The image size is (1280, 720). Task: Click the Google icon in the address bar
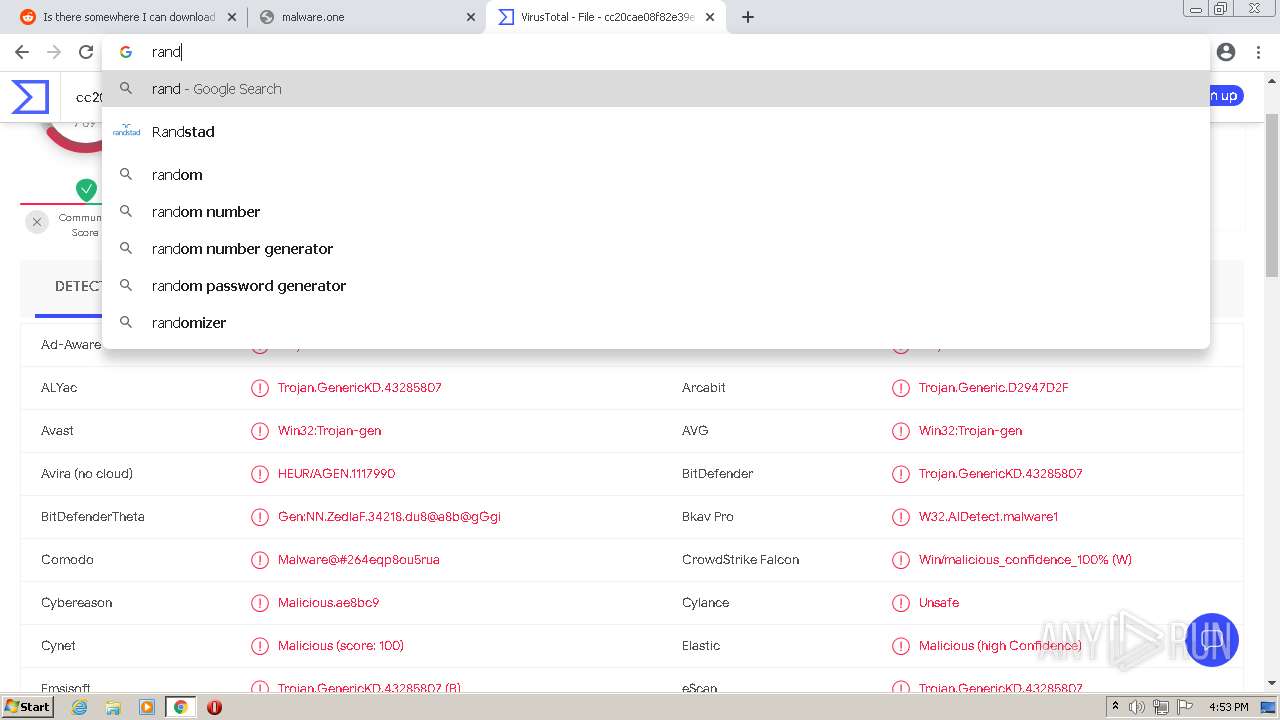point(126,52)
